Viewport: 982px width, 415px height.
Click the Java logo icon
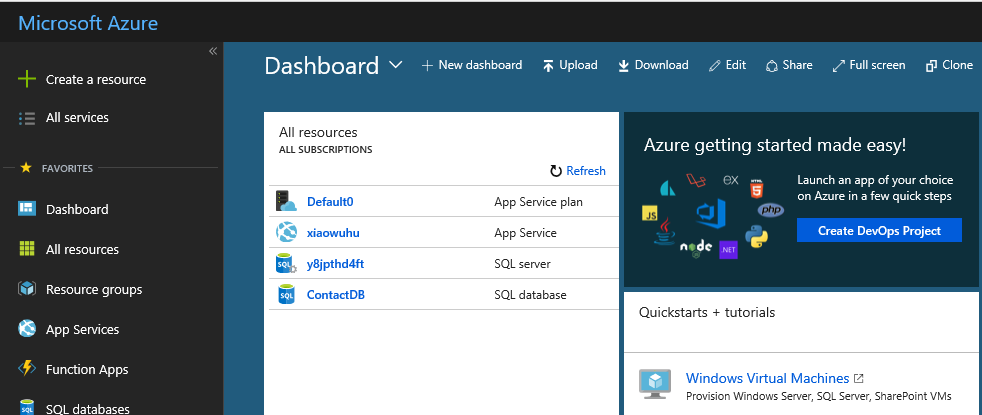664,232
